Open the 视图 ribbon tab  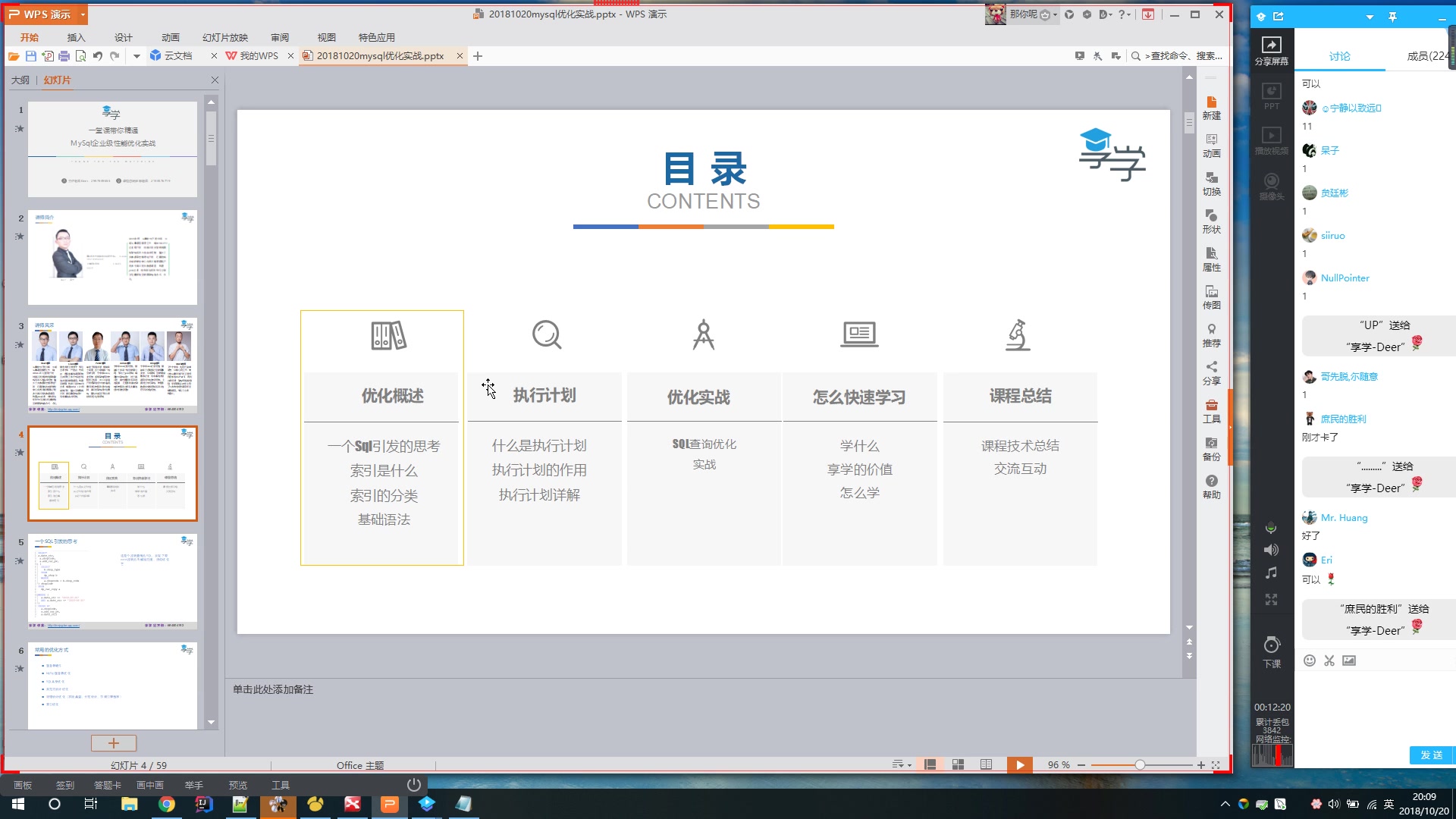pyautogui.click(x=326, y=37)
